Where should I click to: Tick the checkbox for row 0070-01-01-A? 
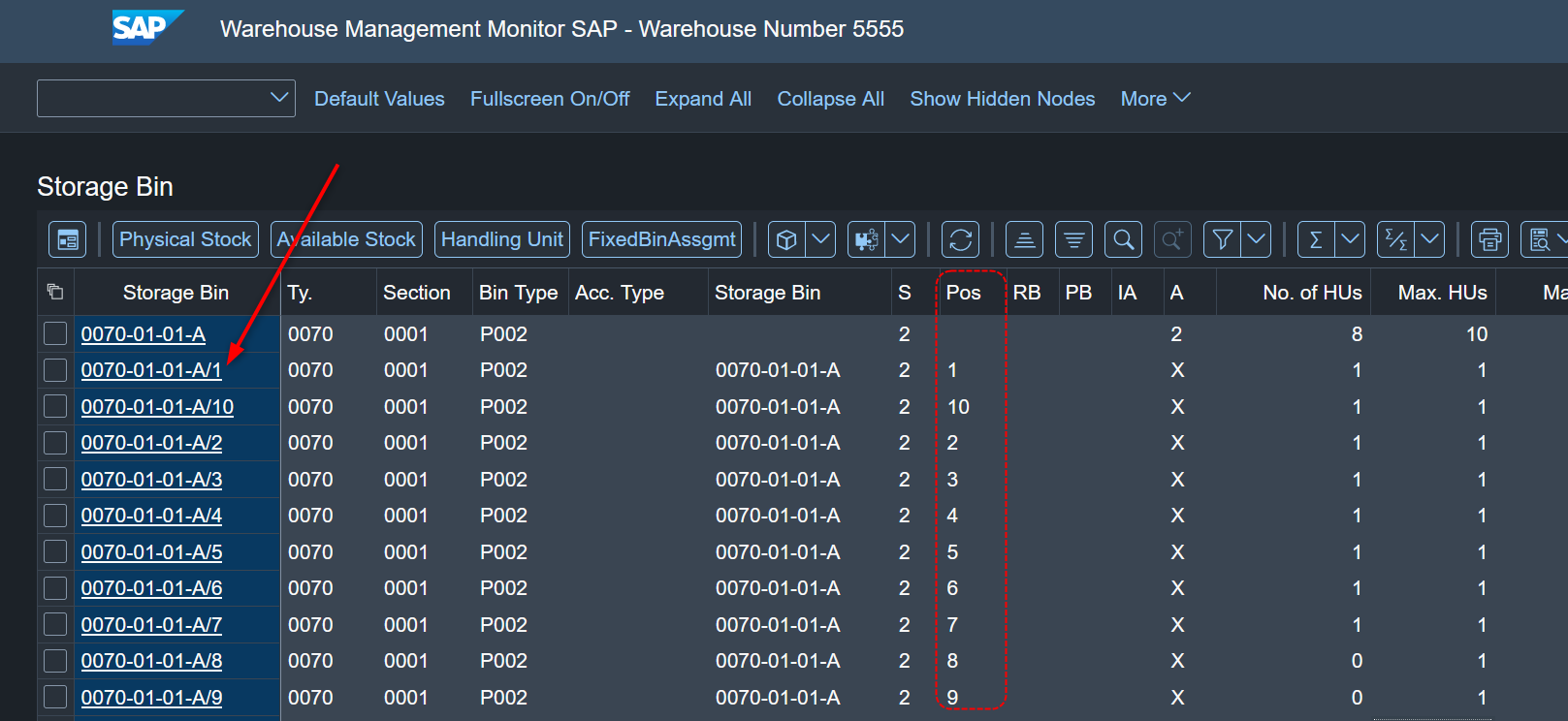point(55,334)
